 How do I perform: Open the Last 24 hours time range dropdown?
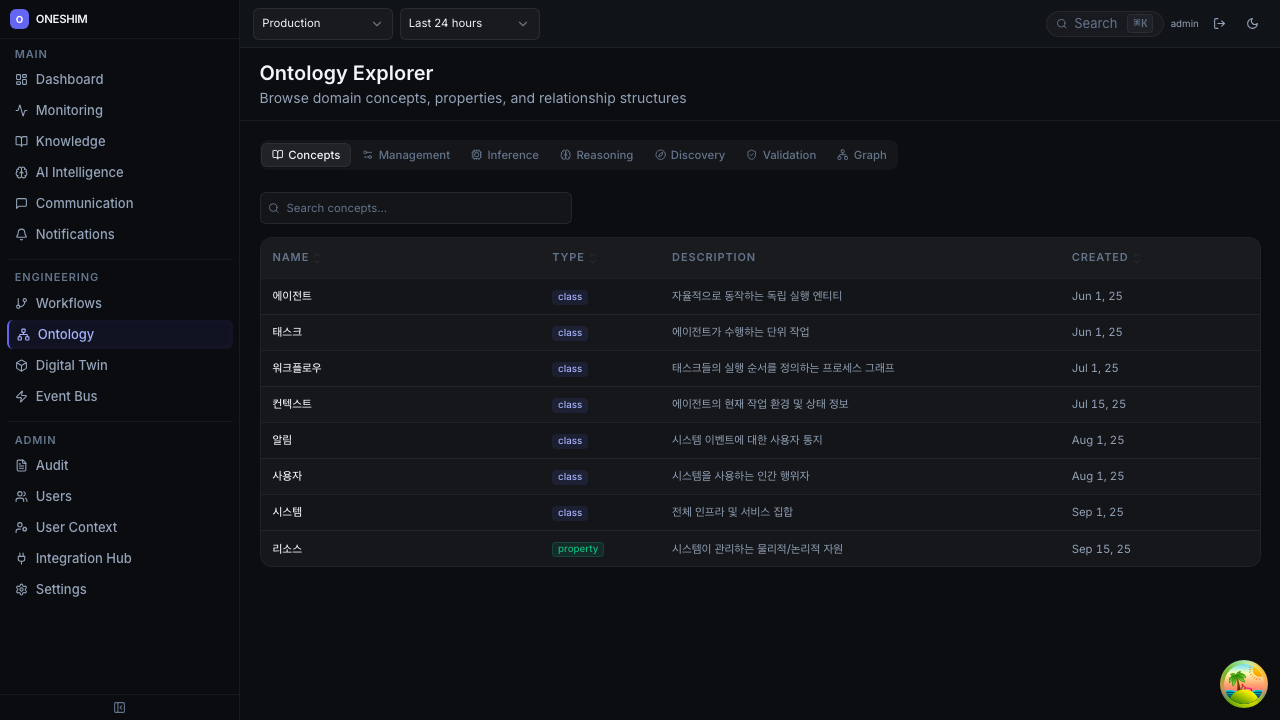pos(469,23)
